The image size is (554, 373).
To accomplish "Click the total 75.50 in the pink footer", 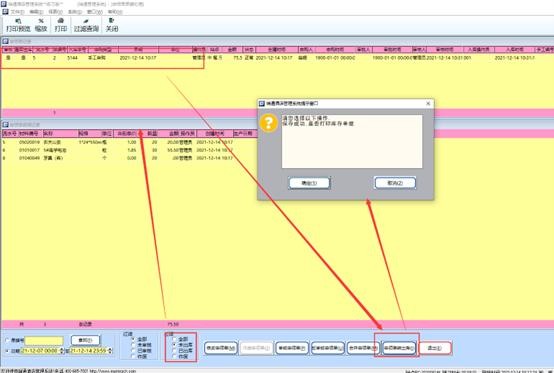I will [173, 324].
